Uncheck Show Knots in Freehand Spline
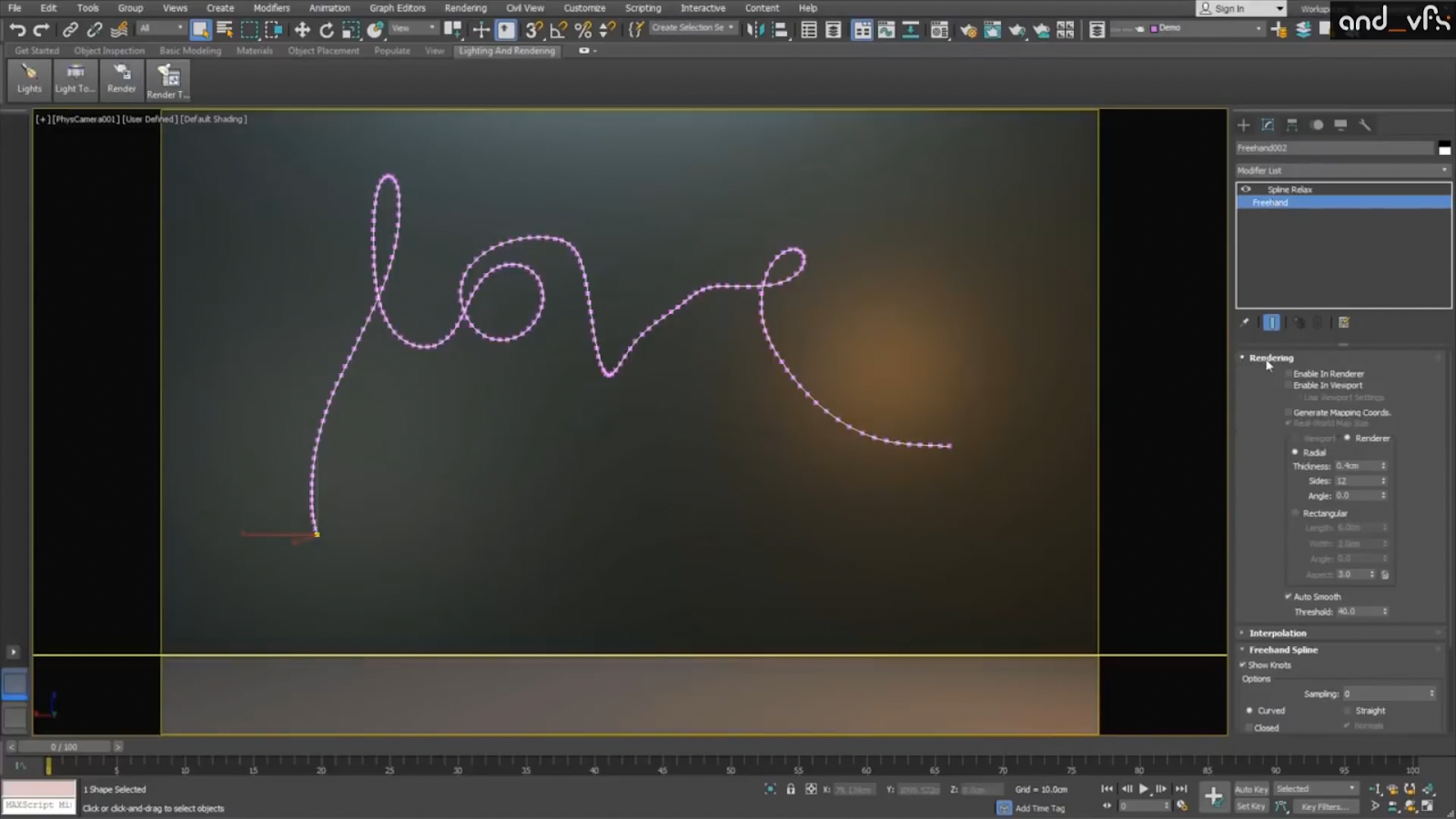 [x=1244, y=665]
